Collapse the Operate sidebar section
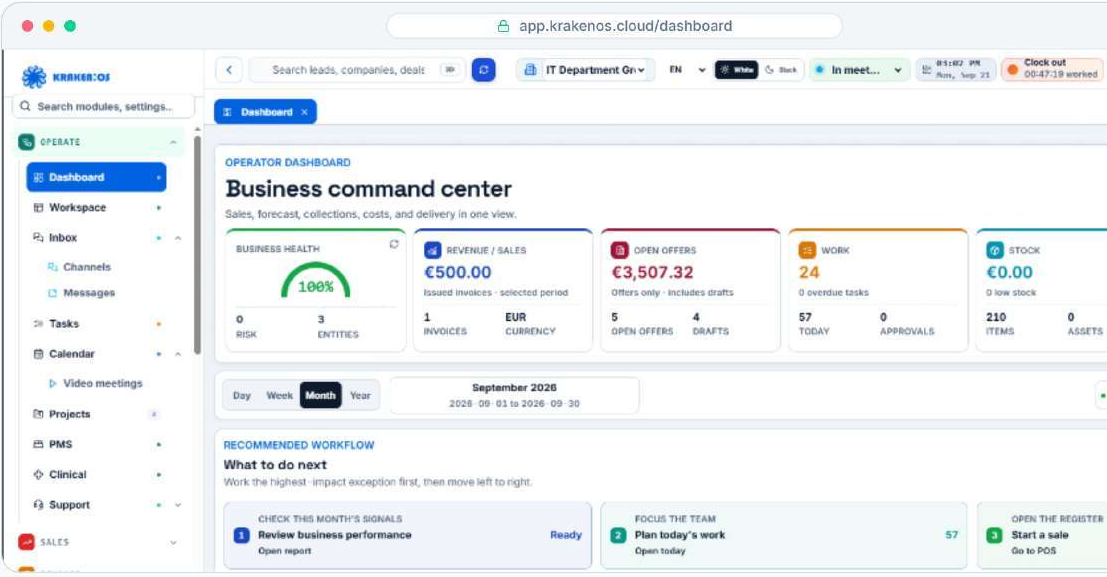The height and width of the screenshot is (577, 1107). pos(173,142)
